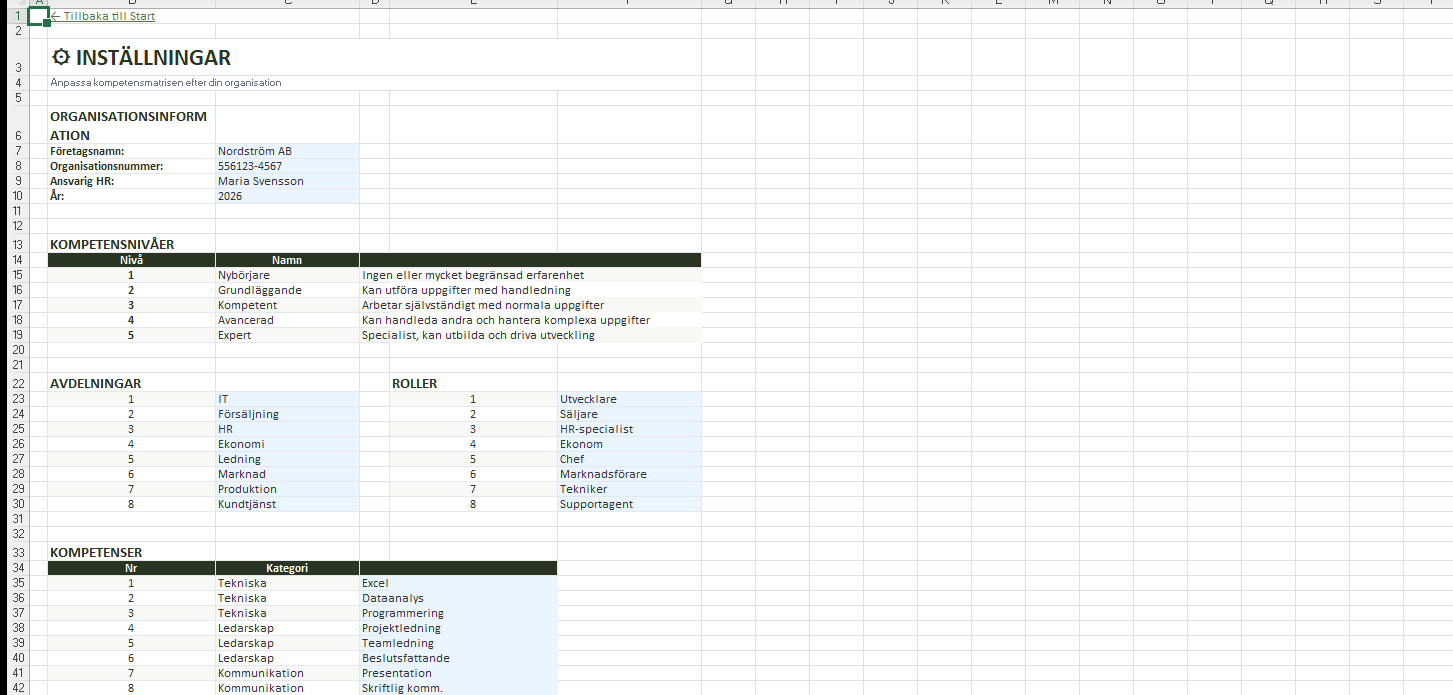This screenshot has height=695, width=1453.
Task: Click the 'Namn' header in Kompetensnivåer
Action: coord(287,260)
